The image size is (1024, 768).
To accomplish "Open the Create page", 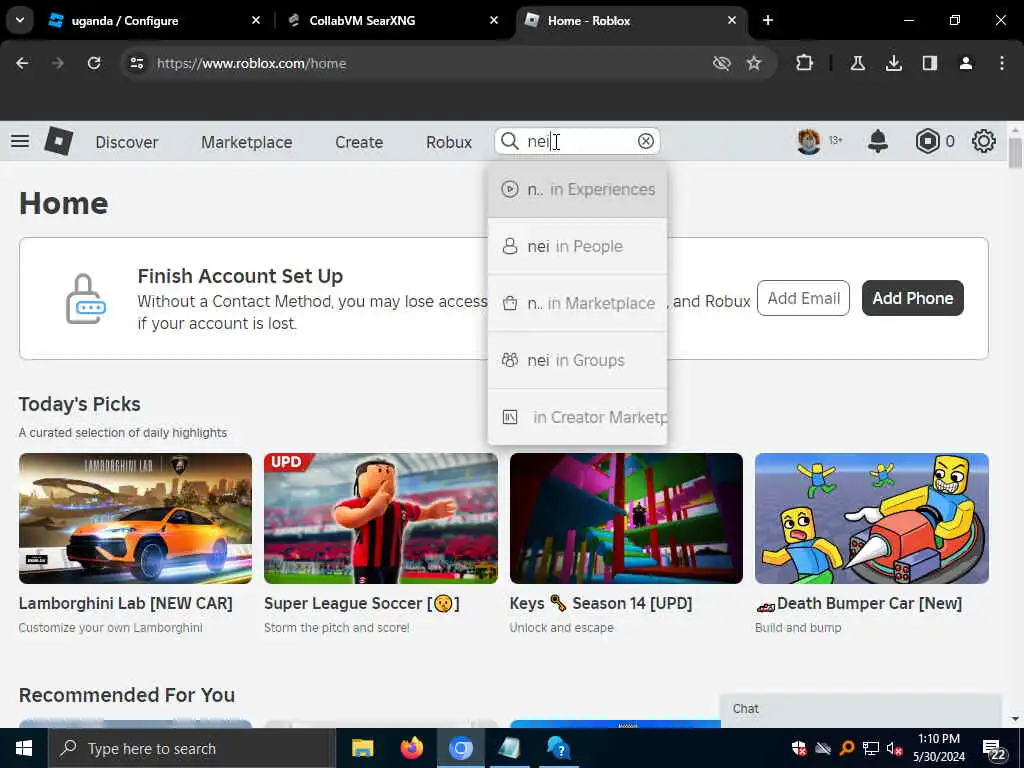I will pyautogui.click(x=359, y=142).
